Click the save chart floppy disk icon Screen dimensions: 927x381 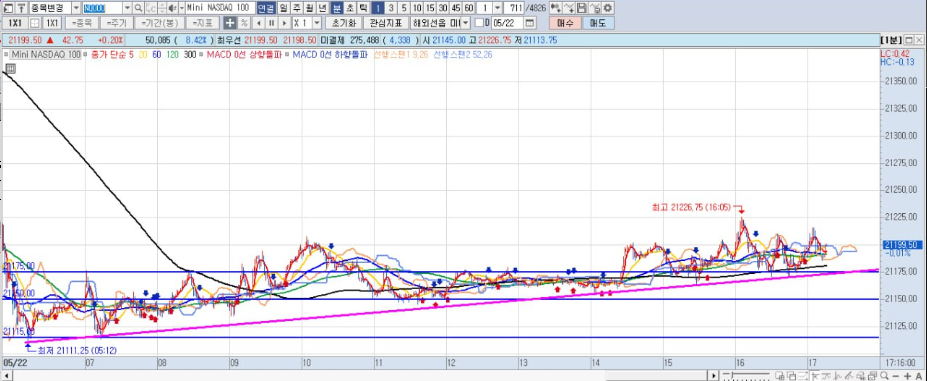pos(581,8)
